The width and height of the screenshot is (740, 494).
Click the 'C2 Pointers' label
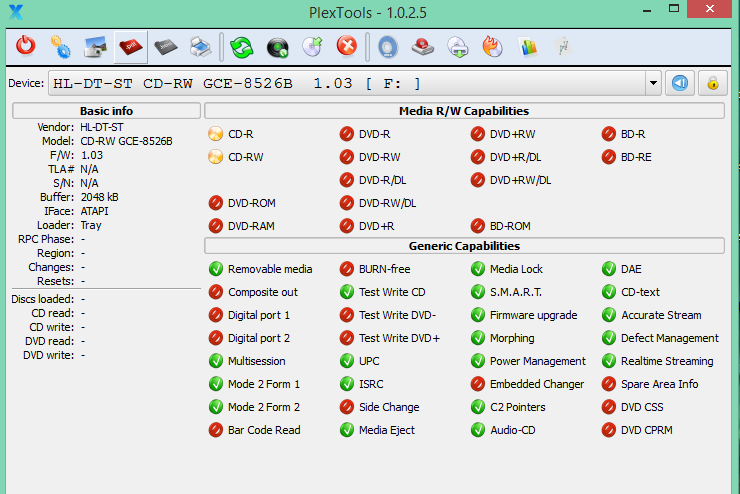click(x=517, y=407)
